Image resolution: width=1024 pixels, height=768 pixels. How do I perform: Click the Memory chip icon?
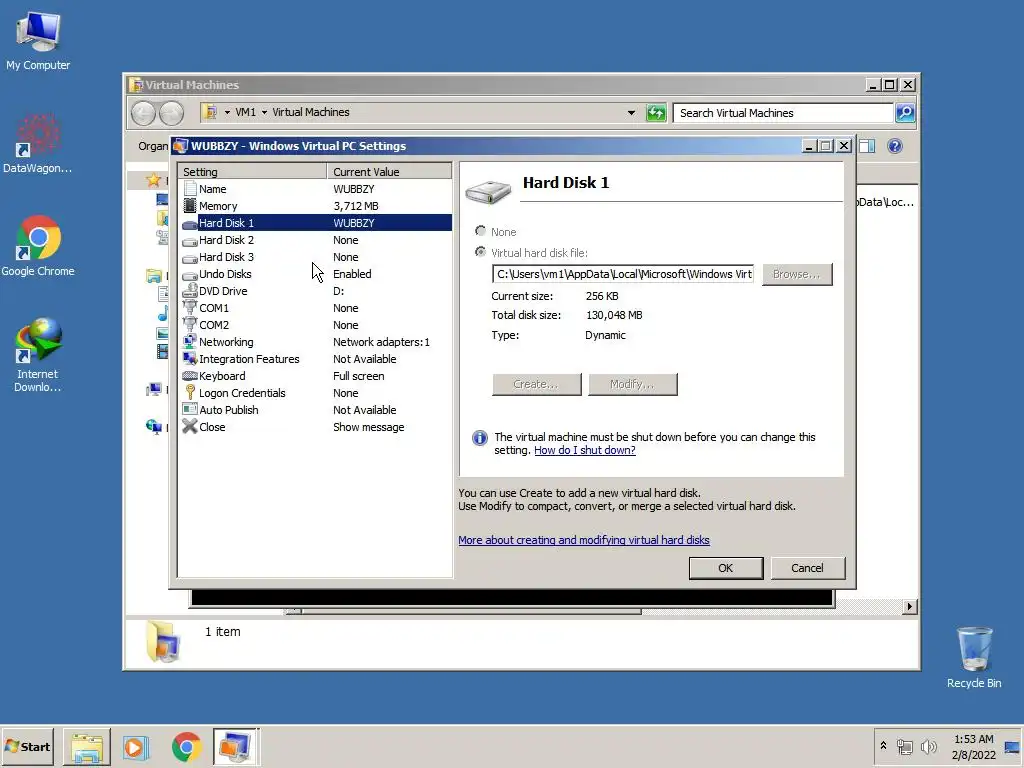[189, 206]
